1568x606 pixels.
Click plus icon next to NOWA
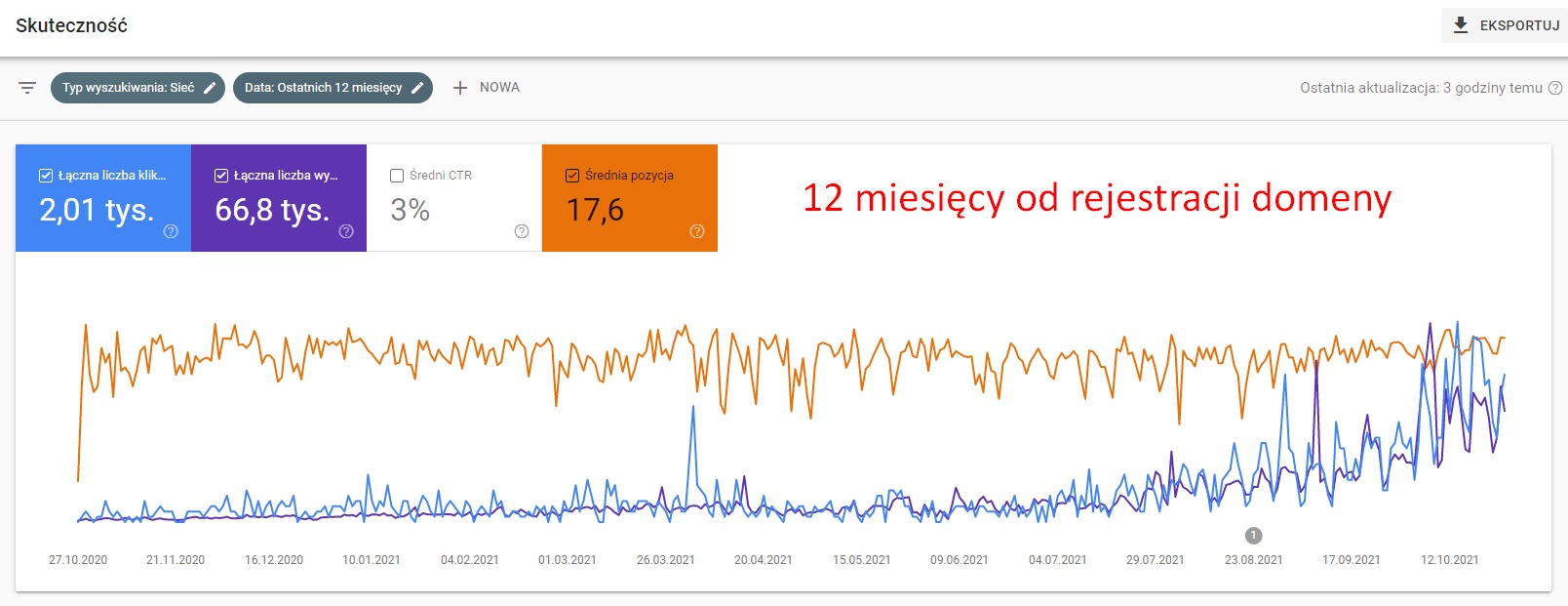click(460, 88)
